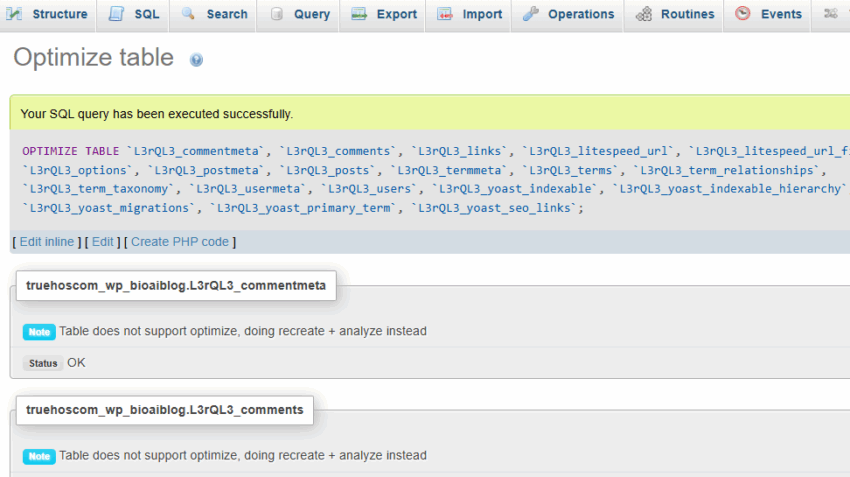The width and height of the screenshot is (850, 477).
Task: Click `L3rQL3_yoast_seo_links` in the SQL query
Action: 494,208
